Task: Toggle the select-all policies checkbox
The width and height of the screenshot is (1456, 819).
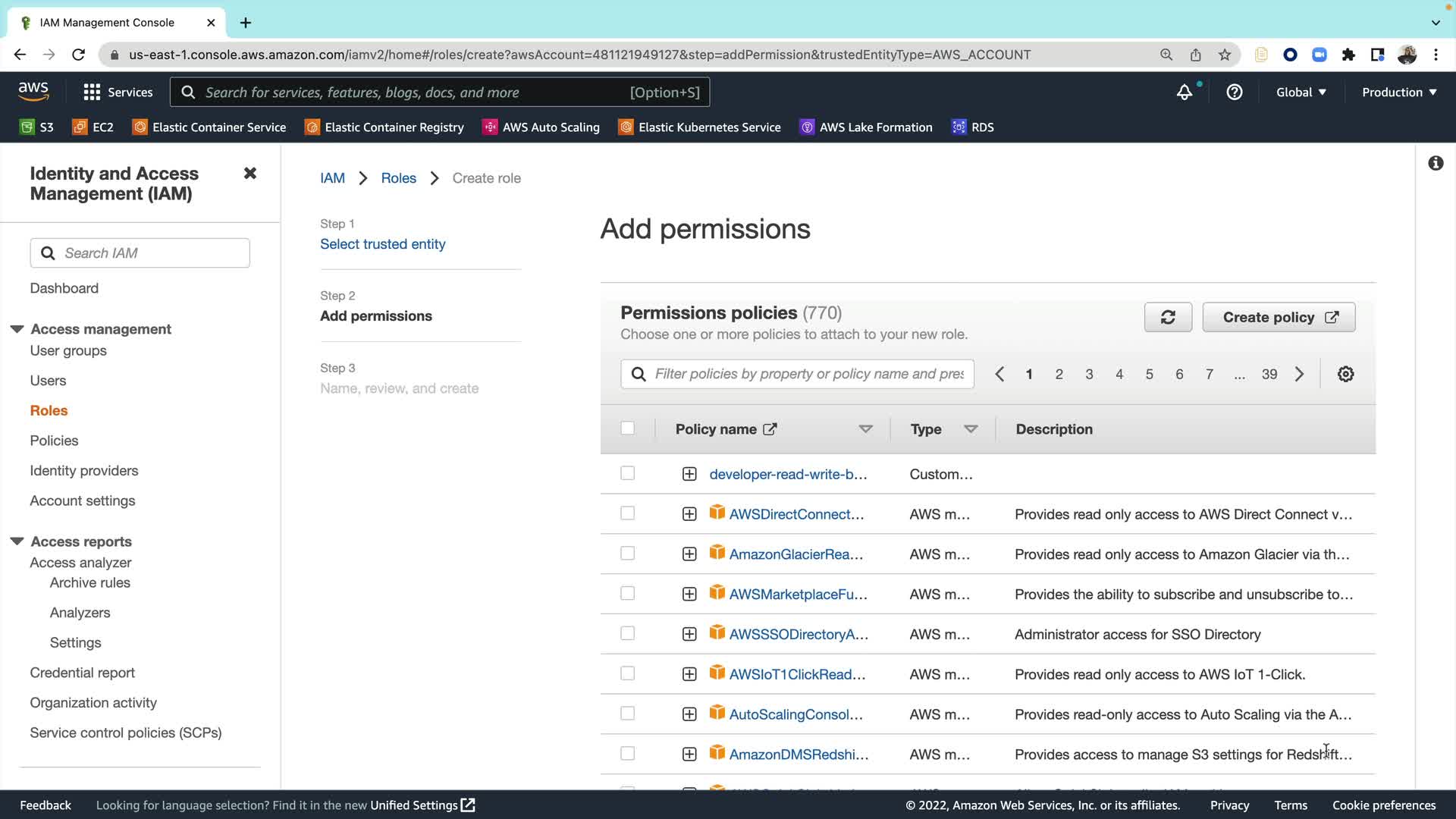Action: 627,428
